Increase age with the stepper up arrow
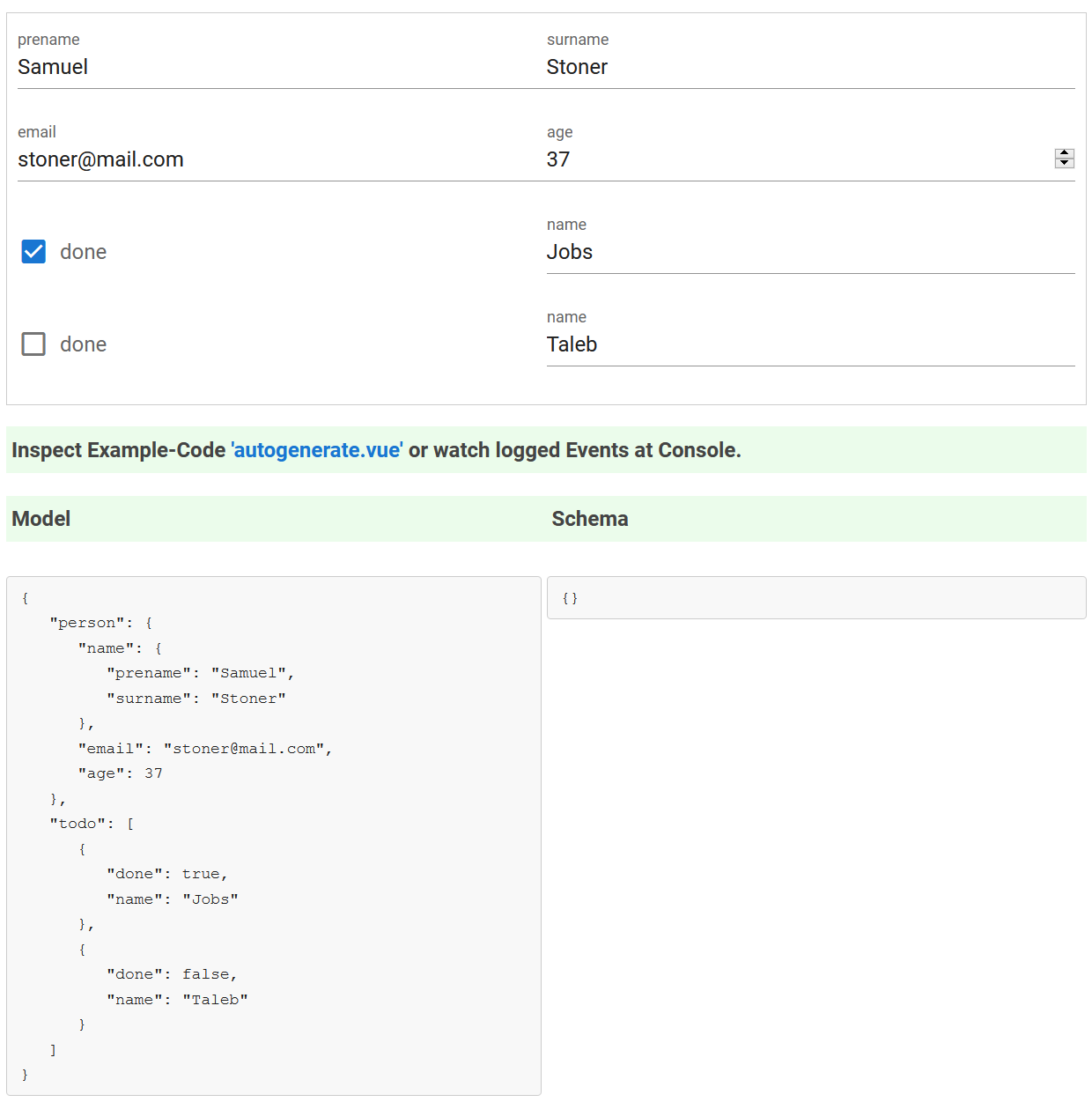Screen dimensions: 1092x1102 [1065, 153]
